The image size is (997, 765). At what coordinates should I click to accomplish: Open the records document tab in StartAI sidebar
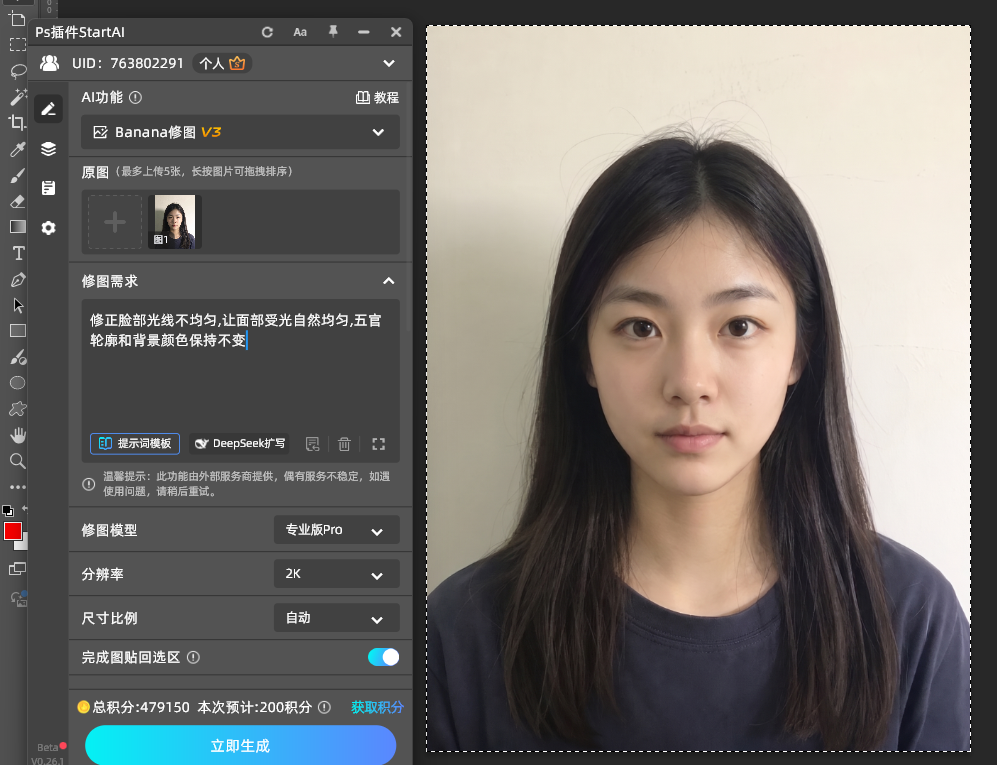click(48, 188)
